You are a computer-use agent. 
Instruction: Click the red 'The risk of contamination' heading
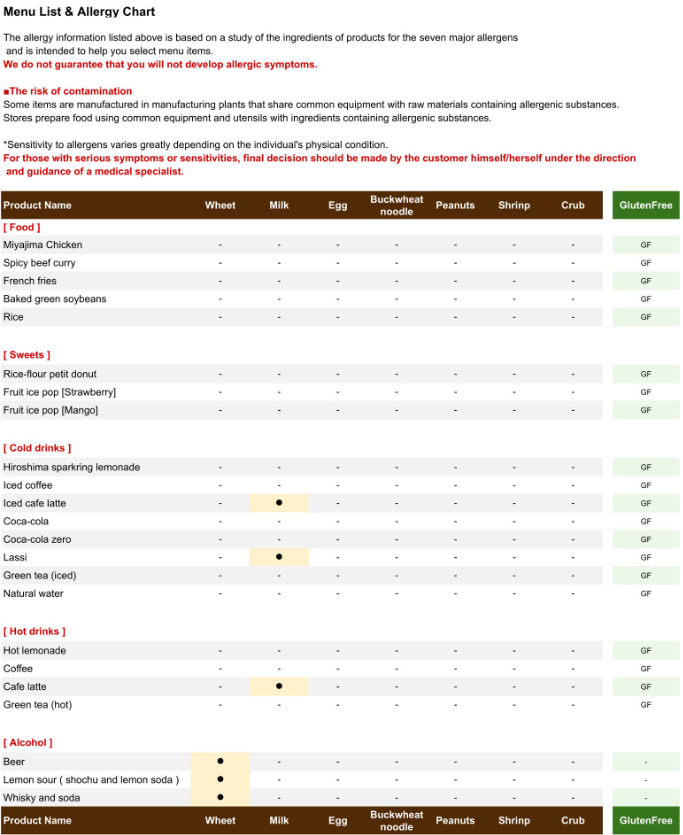pos(68,91)
